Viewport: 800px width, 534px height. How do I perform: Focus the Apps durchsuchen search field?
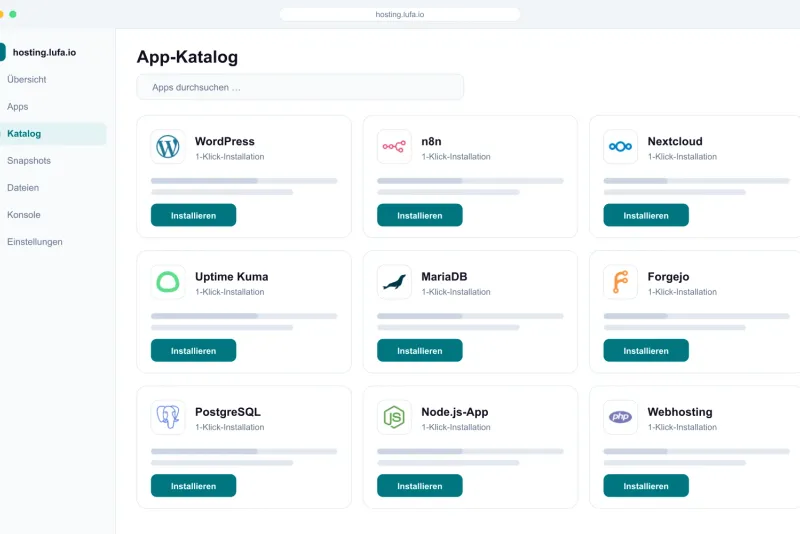[x=300, y=87]
